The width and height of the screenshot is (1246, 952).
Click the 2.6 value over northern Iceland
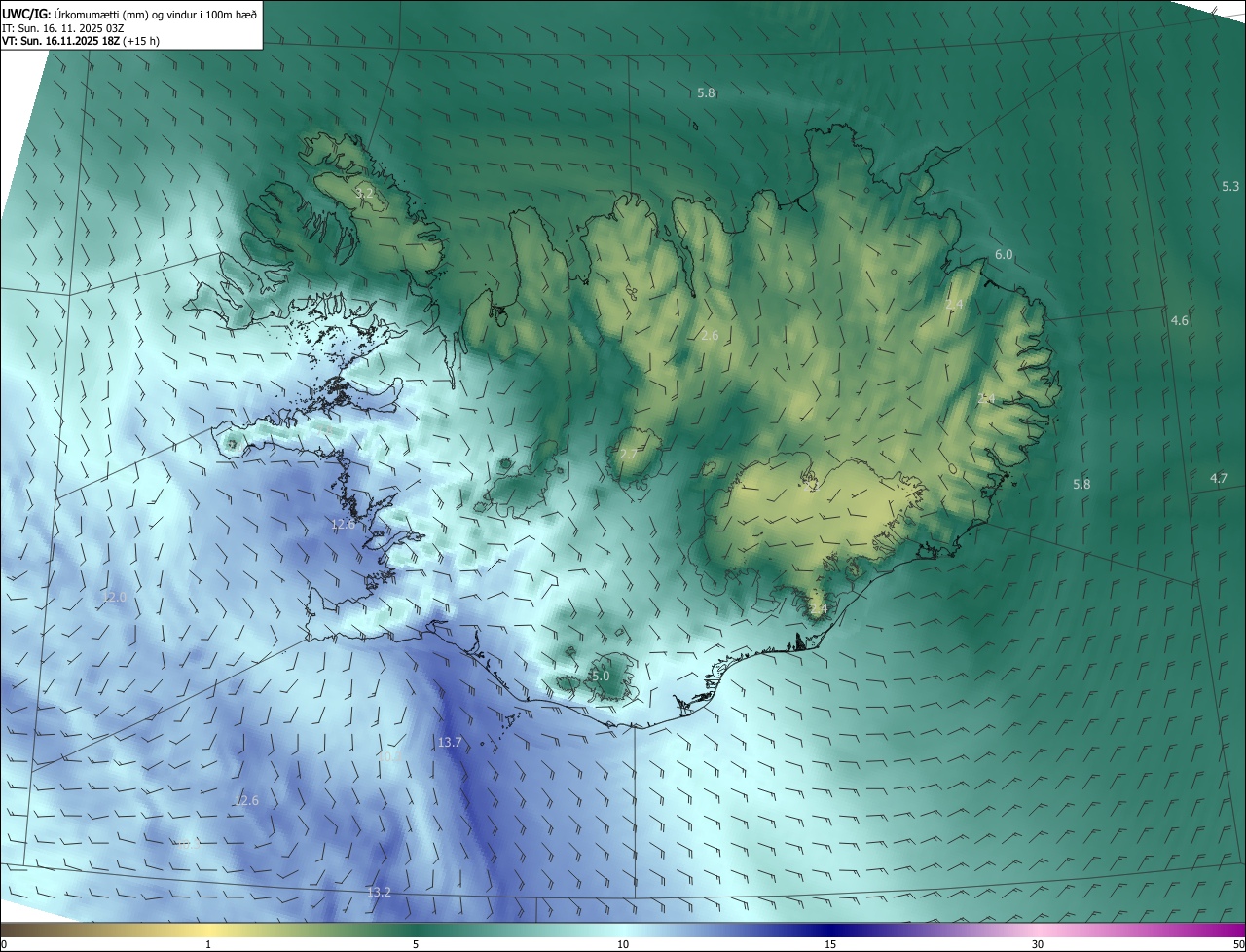tap(709, 335)
